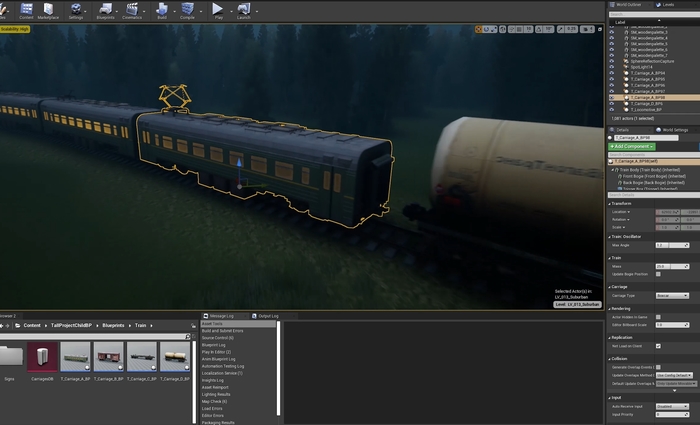Select Map Check in Message Log list
700x425 pixels.
pos(216,401)
